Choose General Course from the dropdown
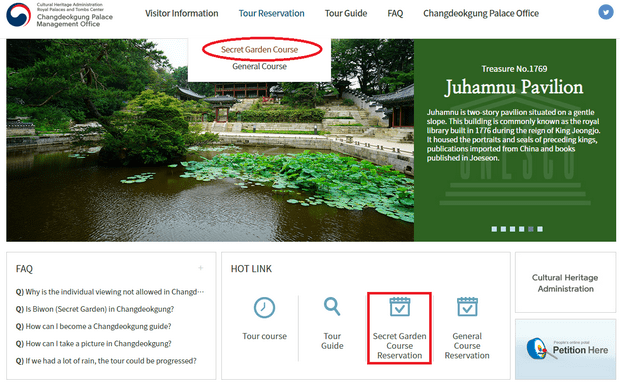This screenshot has height=383, width=620. [x=259, y=66]
